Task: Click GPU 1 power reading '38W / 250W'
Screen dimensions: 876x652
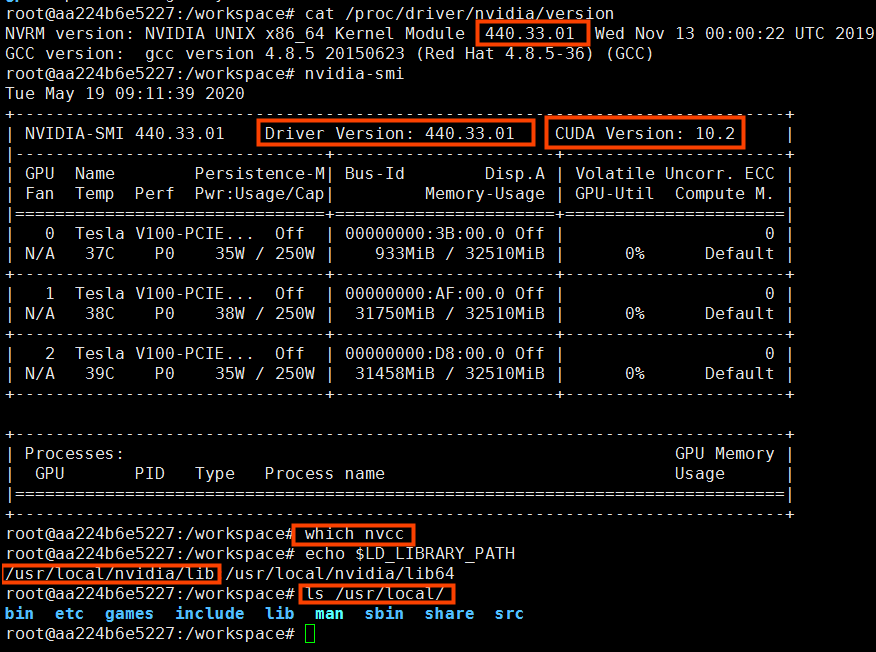Action: tap(265, 313)
